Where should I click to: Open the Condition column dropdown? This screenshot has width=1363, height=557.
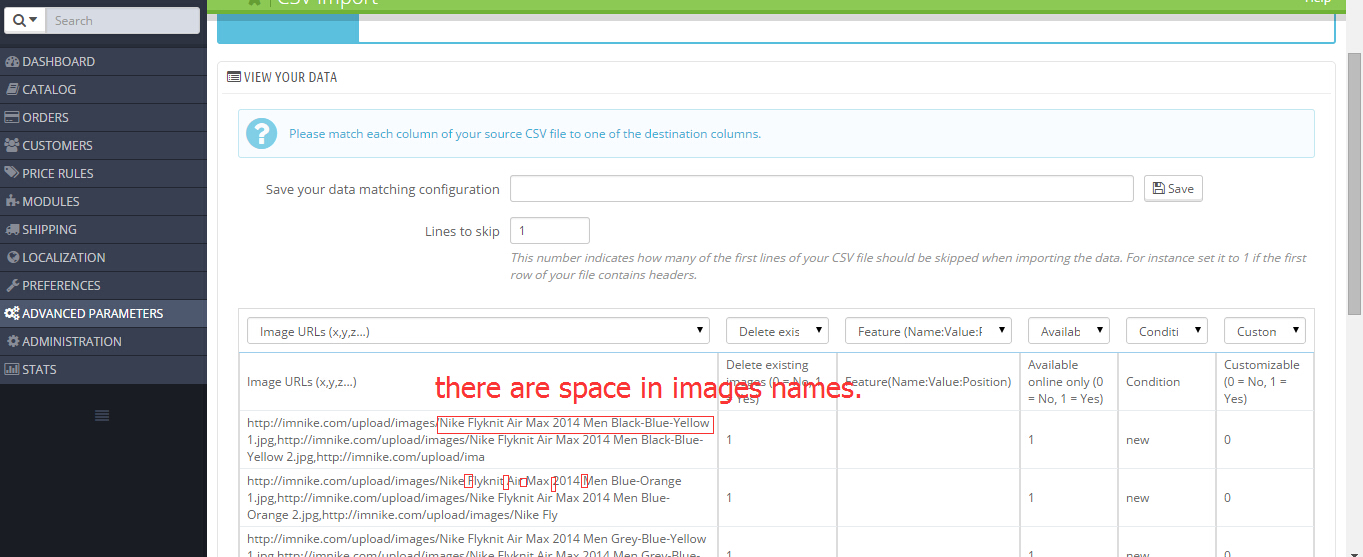click(1167, 331)
